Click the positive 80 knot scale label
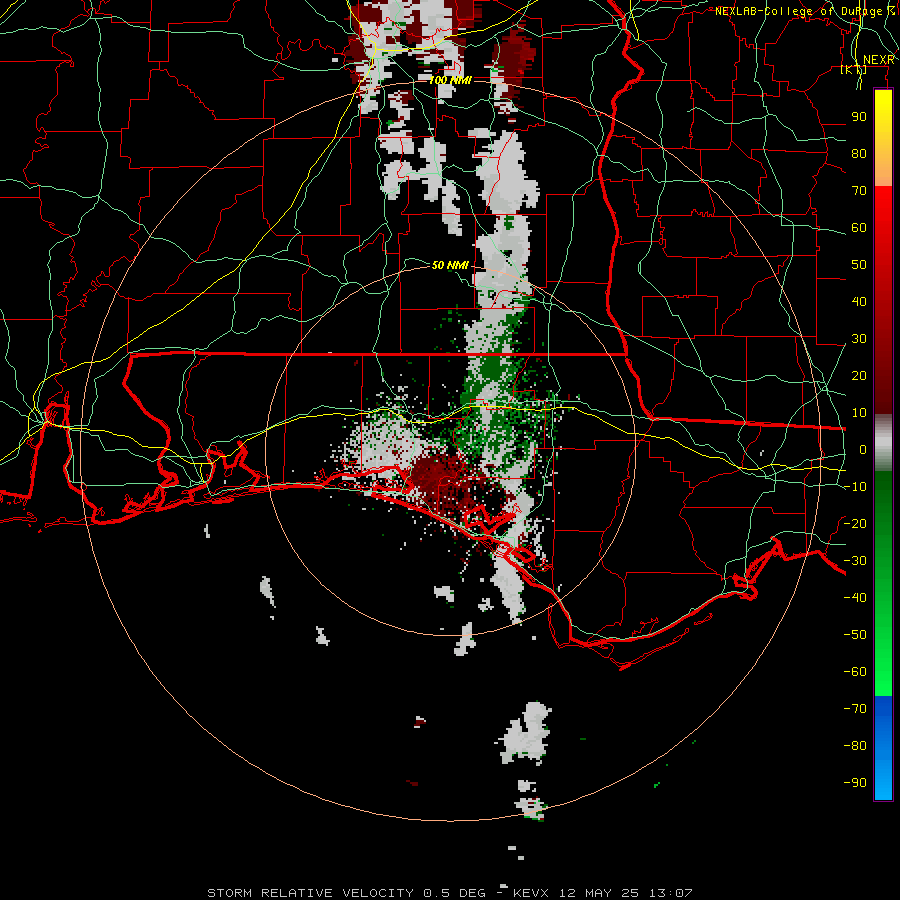Viewport: 900px width, 900px height. click(859, 154)
